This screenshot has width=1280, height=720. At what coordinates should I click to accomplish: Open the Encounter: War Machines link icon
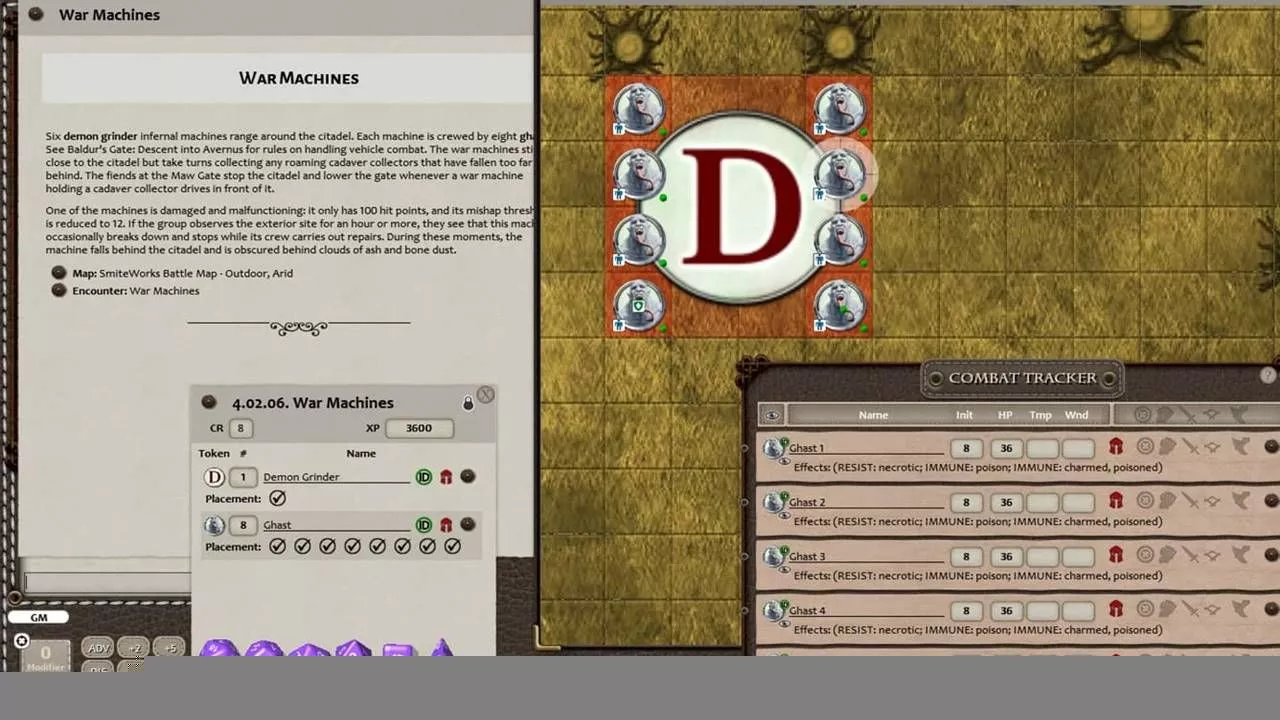click(x=59, y=291)
